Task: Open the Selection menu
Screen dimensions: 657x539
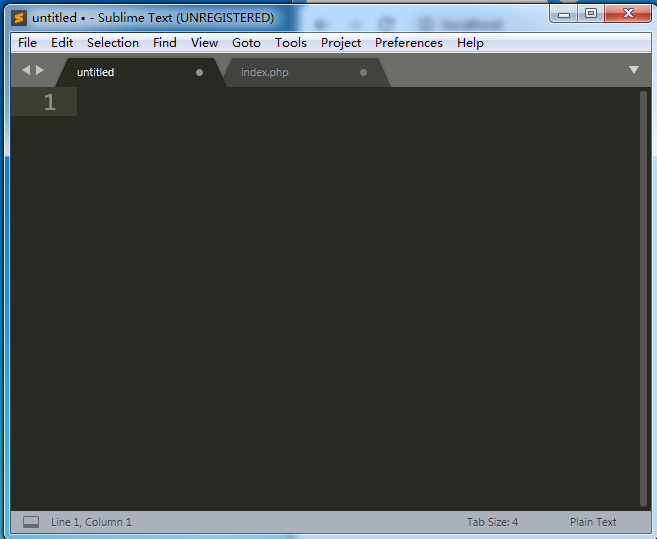Action: (113, 43)
